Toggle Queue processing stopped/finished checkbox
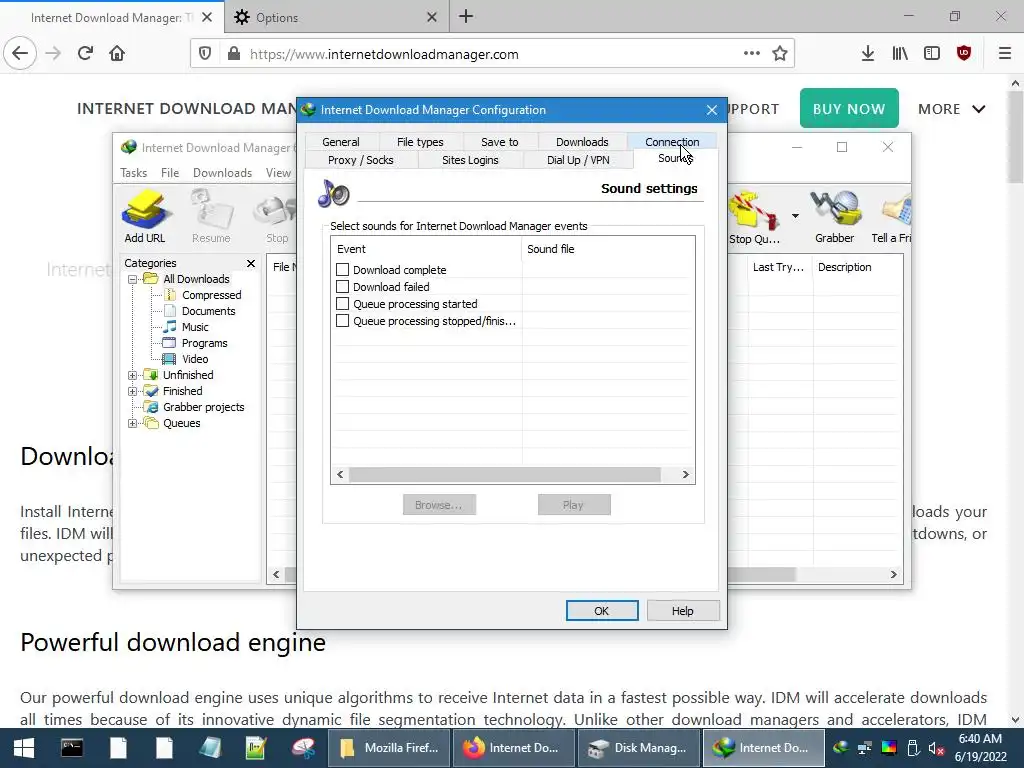The image size is (1024, 768). click(x=342, y=321)
